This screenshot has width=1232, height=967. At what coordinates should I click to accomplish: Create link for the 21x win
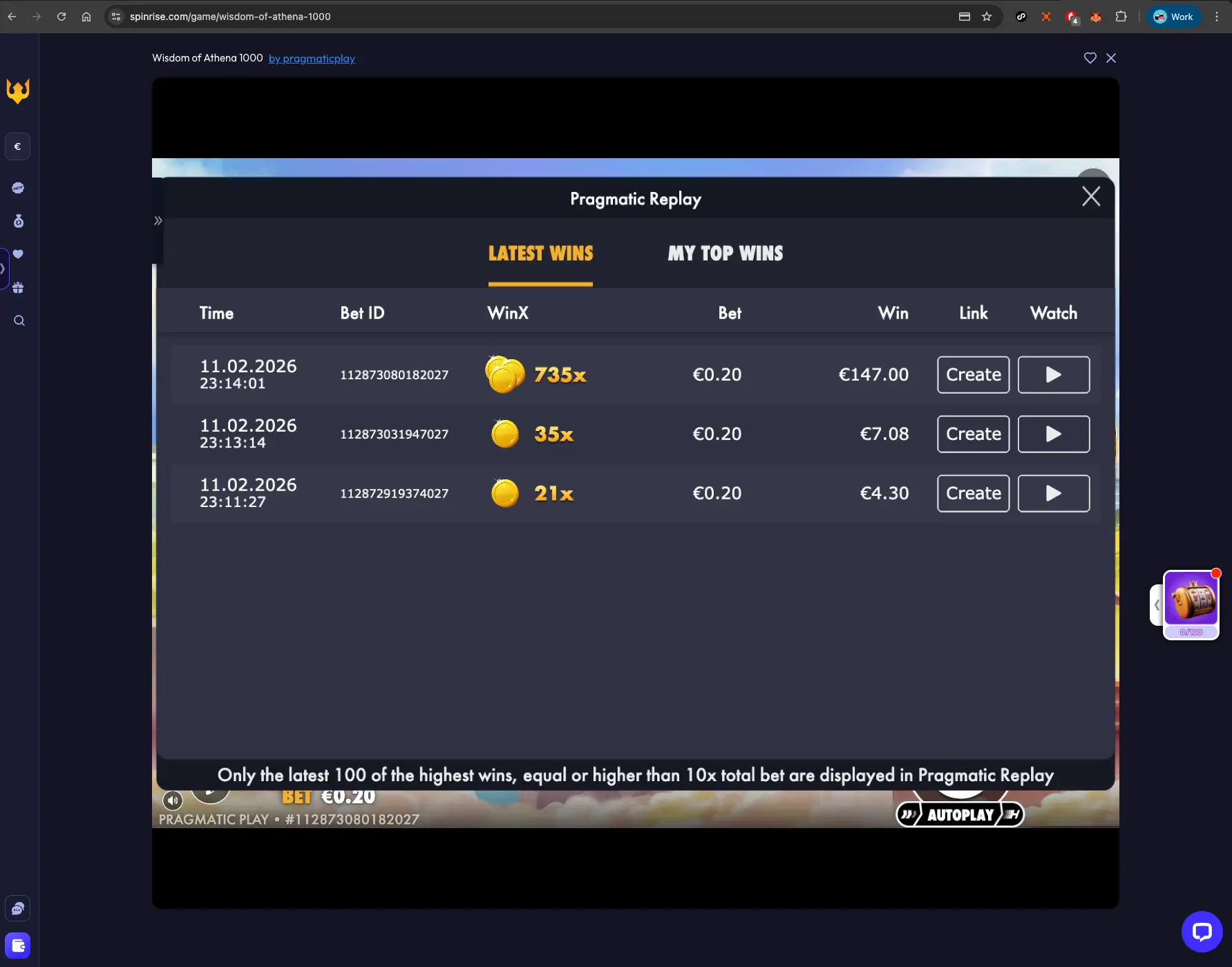coord(973,494)
